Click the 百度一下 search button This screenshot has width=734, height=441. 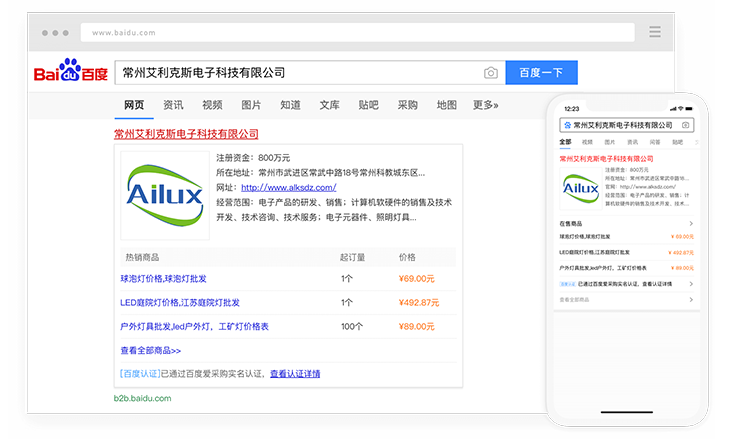(x=542, y=73)
